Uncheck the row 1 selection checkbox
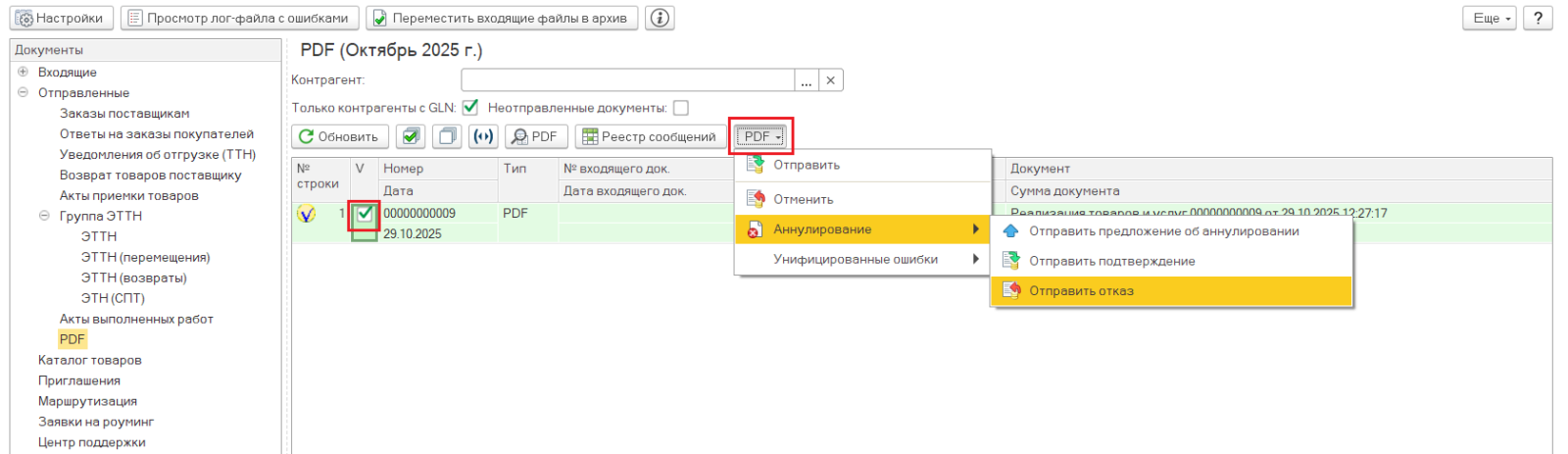 (x=365, y=214)
